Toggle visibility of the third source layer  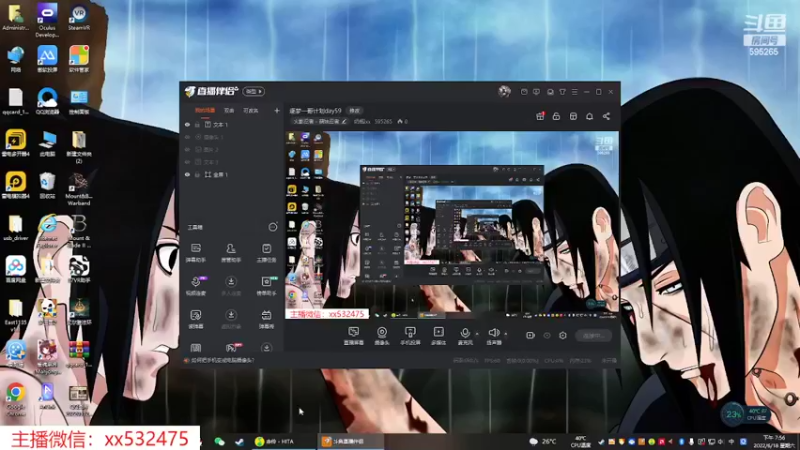pyautogui.click(x=187, y=149)
